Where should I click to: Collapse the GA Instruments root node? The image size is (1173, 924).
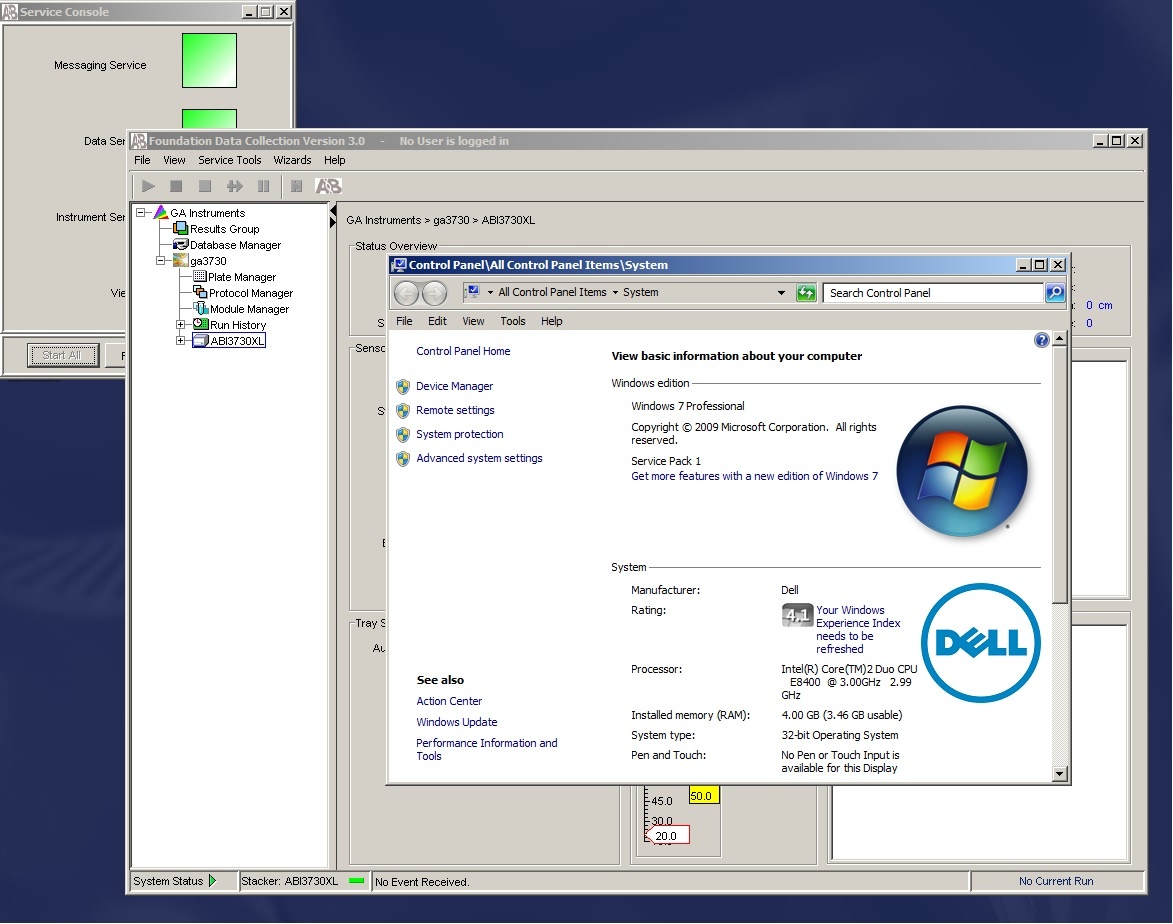(x=143, y=213)
